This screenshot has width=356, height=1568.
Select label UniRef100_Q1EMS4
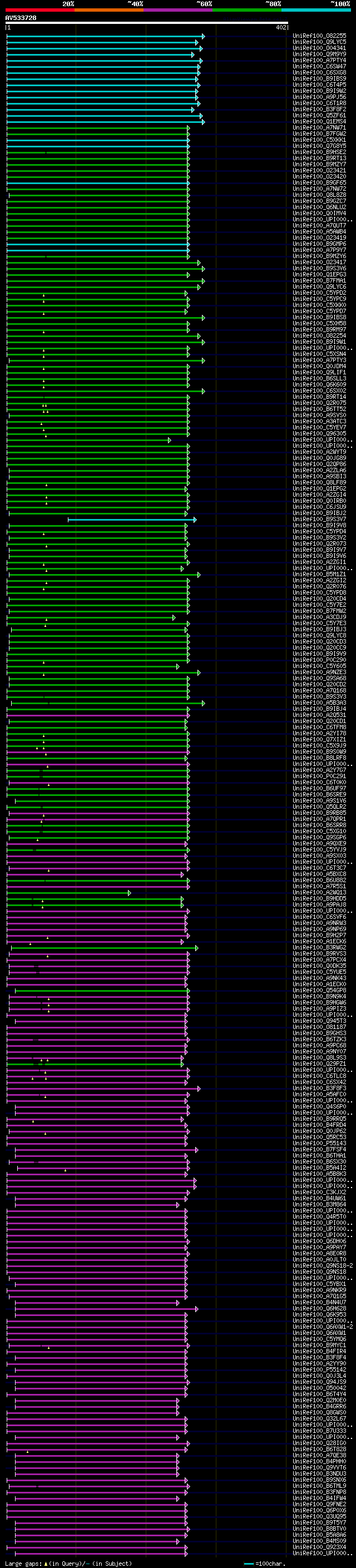[x=319, y=121]
